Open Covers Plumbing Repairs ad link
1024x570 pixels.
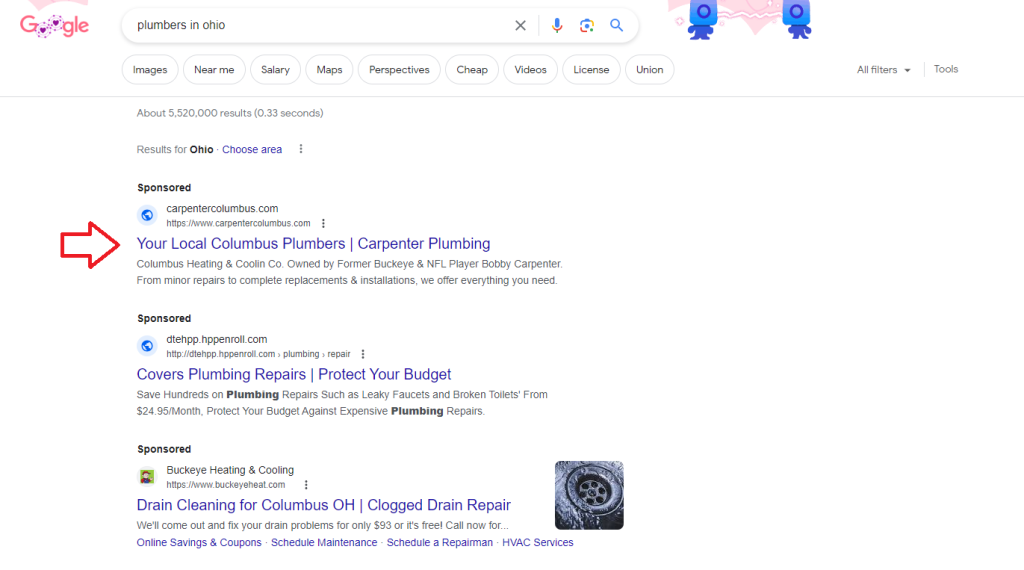pos(294,375)
